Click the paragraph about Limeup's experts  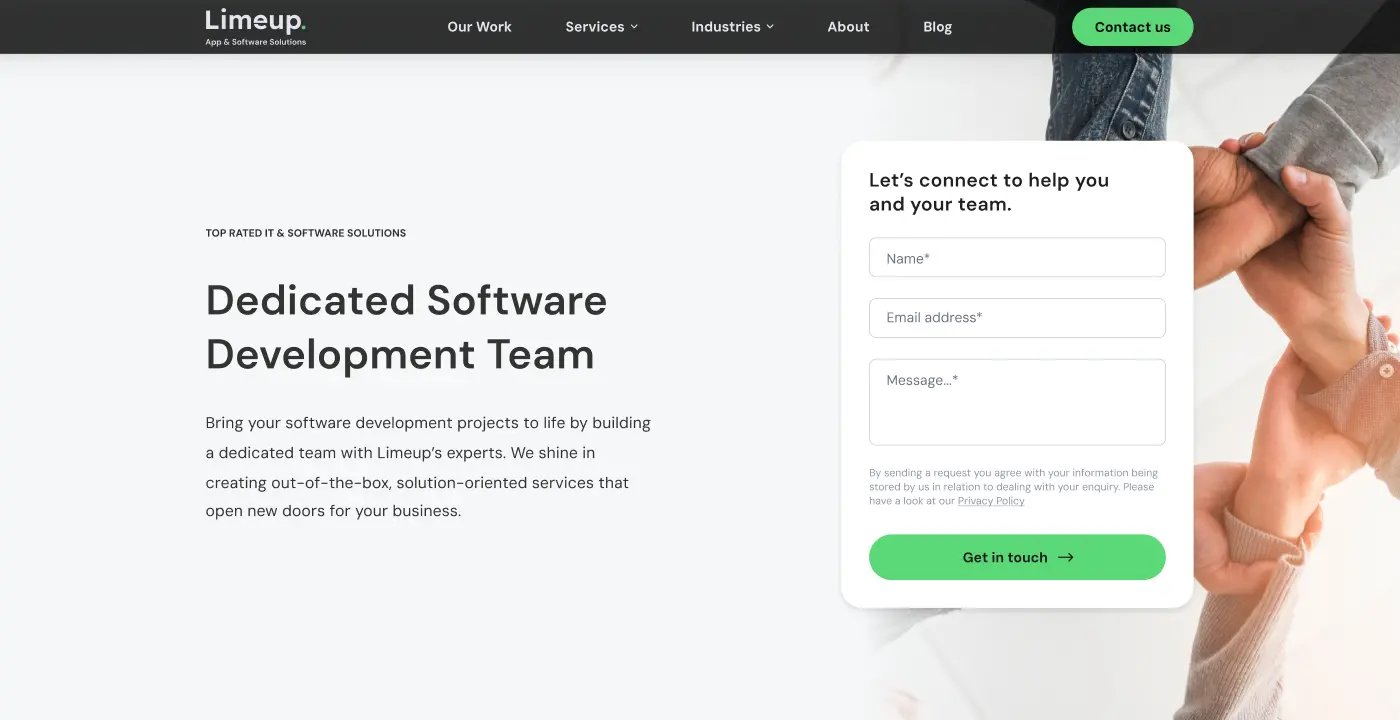(428, 467)
